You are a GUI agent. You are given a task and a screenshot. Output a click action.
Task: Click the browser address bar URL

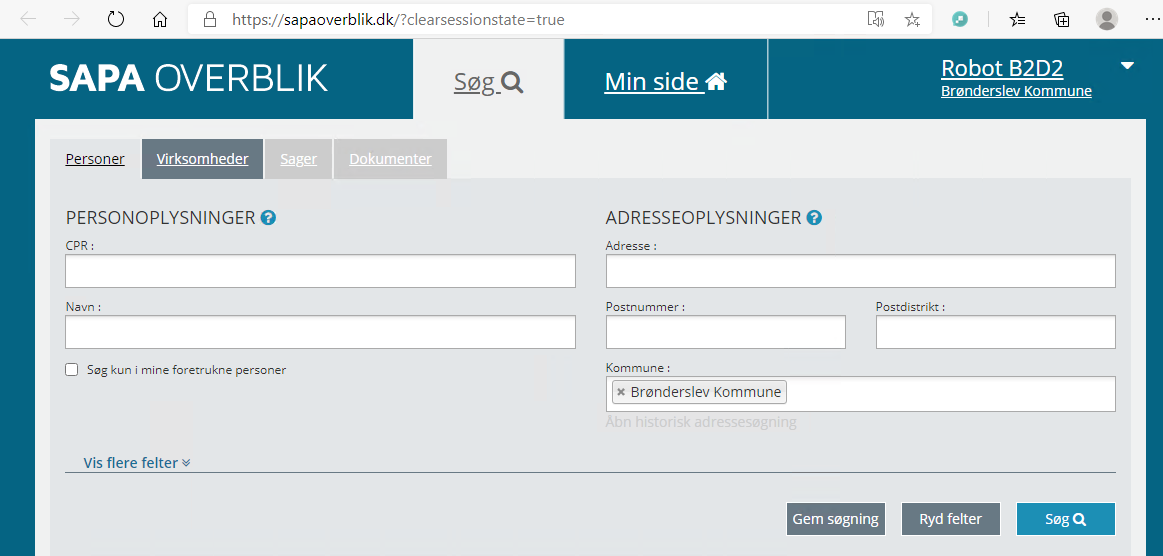[398, 19]
